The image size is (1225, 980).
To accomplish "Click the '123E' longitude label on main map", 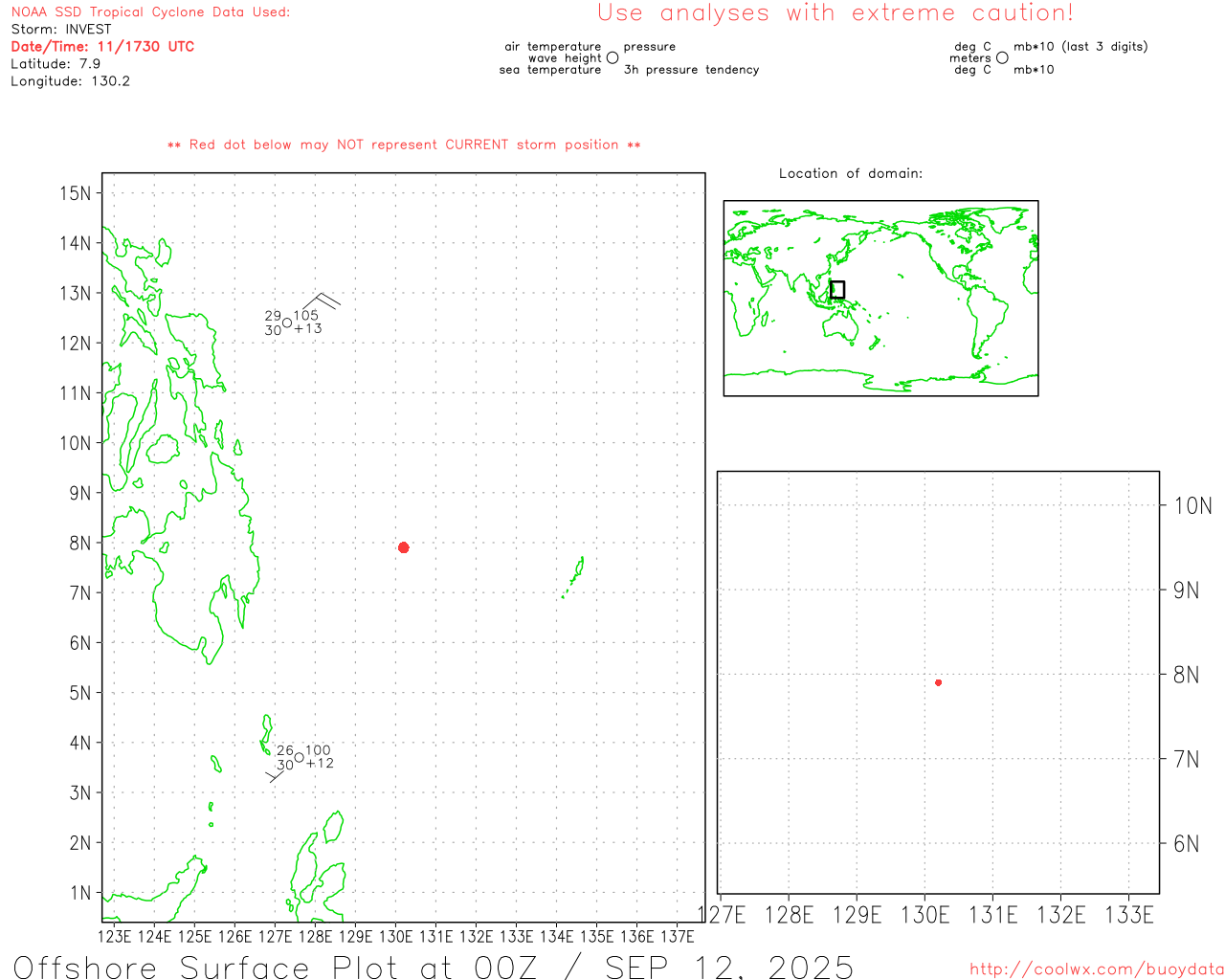I will 114,936.
